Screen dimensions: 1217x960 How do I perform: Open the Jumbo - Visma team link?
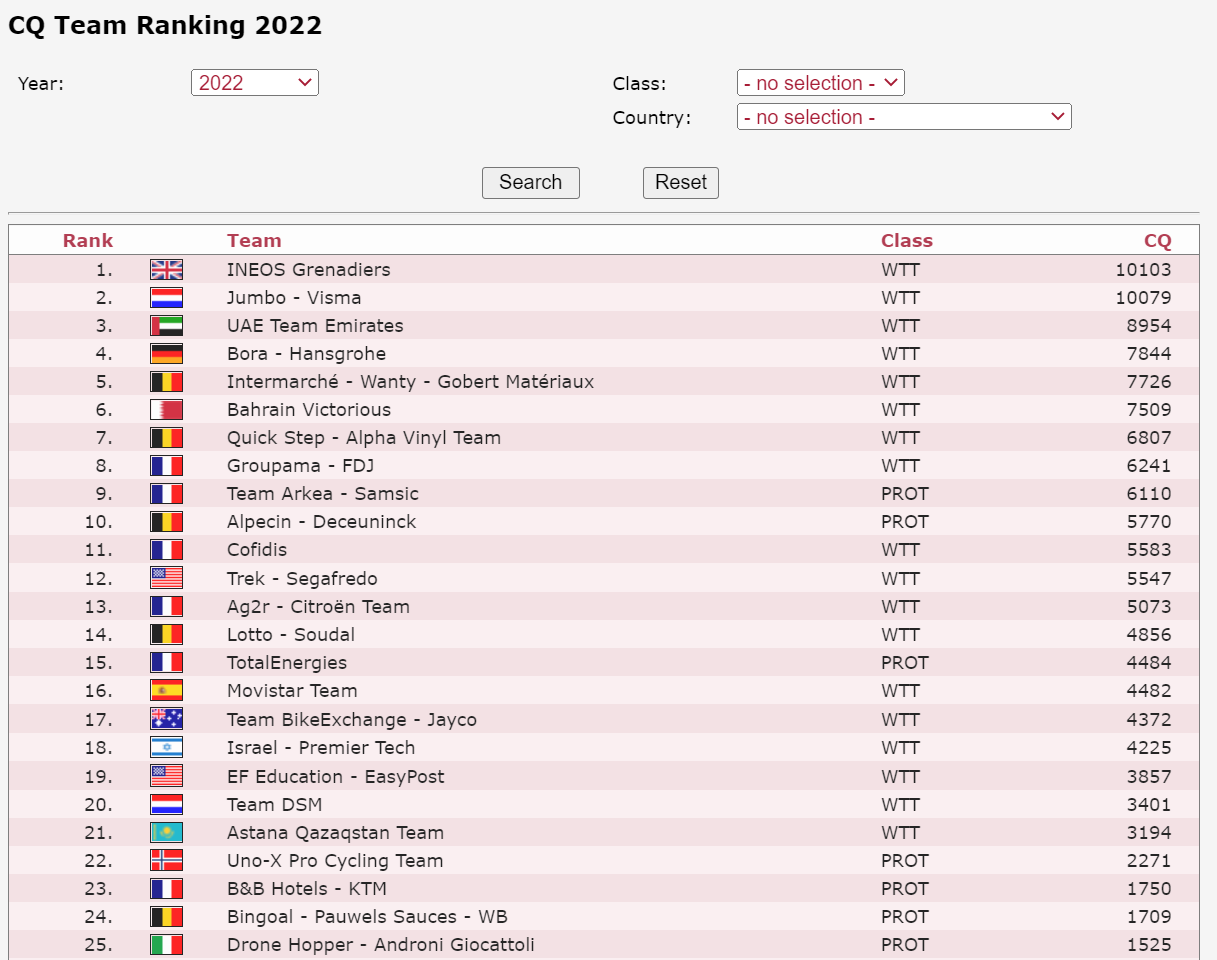click(x=294, y=297)
